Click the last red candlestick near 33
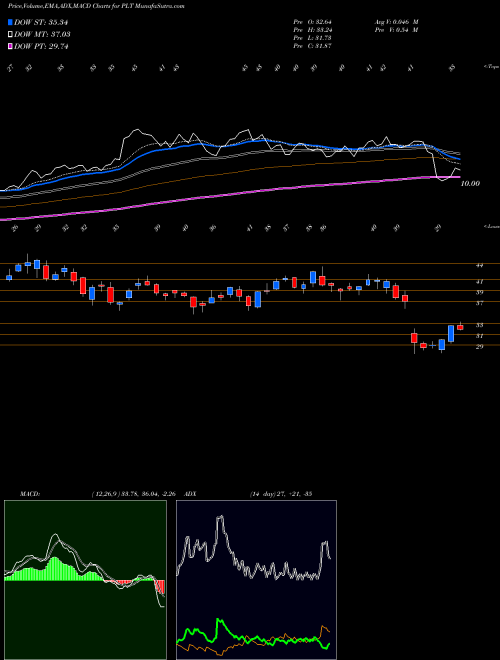500x660 pixels. pos(460,327)
